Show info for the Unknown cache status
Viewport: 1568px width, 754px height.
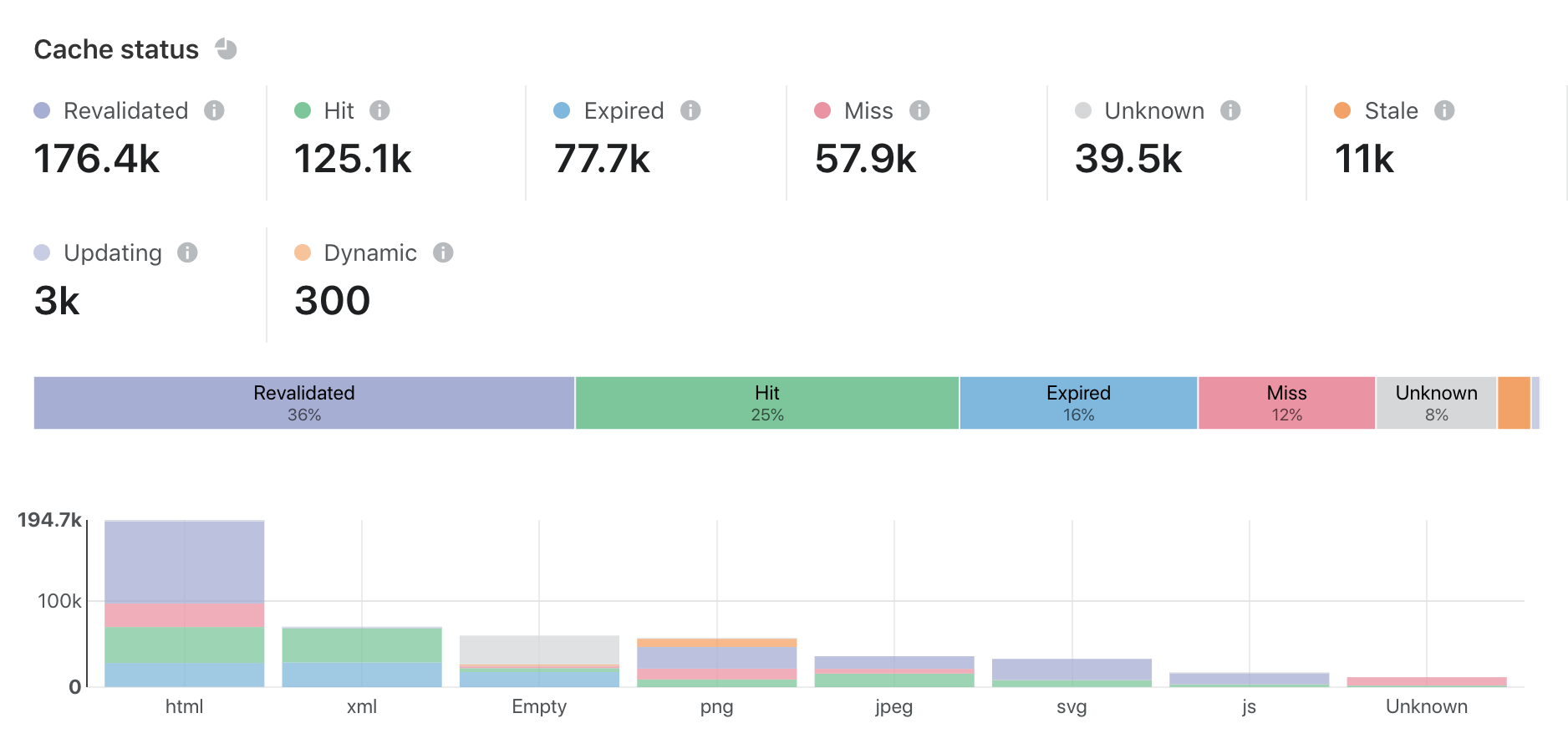pyautogui.click(x=1230, y=110)
